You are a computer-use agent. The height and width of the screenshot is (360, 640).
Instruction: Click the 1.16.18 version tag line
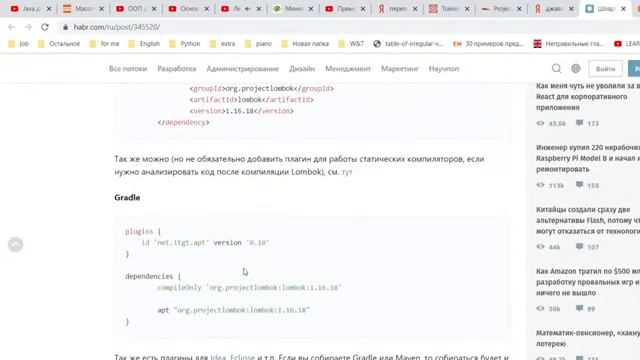pos(241,111)
